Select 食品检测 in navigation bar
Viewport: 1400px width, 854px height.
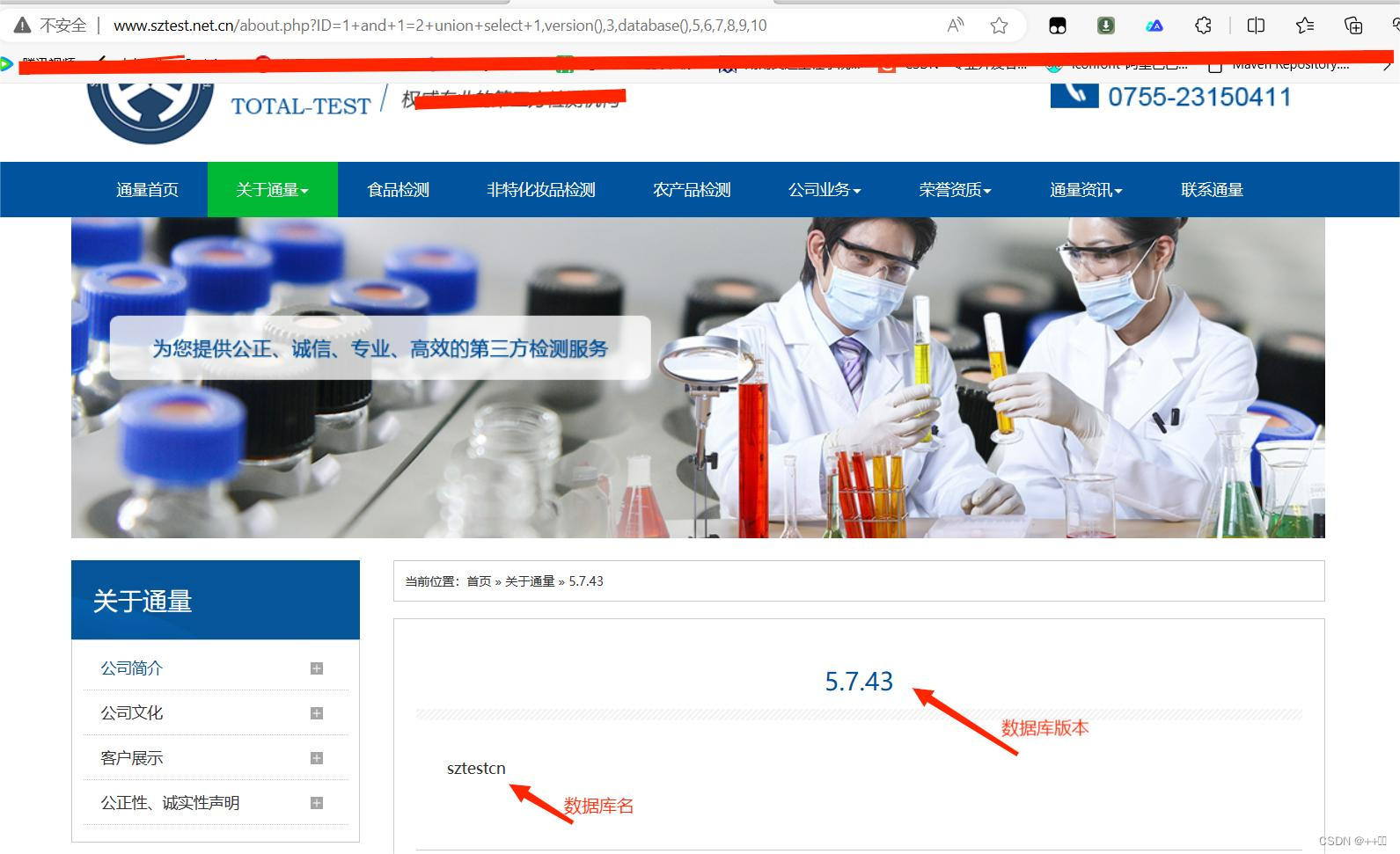[399, 189]
